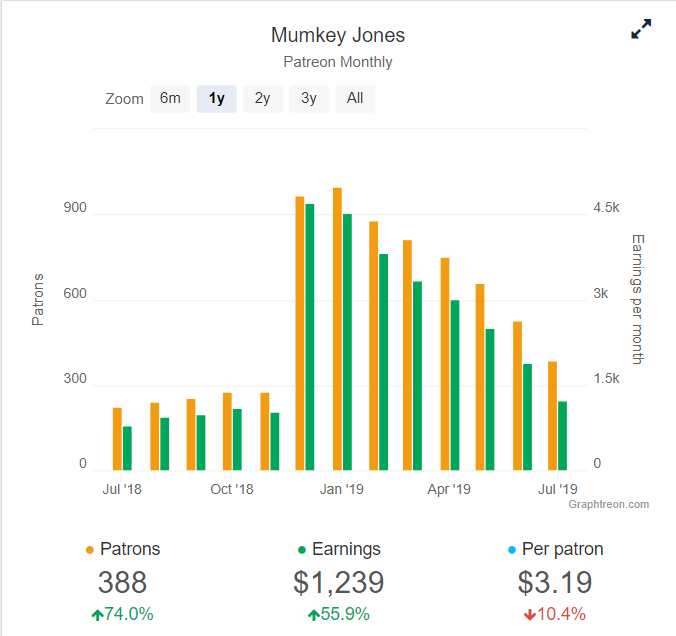Click the orange patrons bar at Jul '18
The height and width of the screenshot is (636, 676).
(x=117, y=439)
